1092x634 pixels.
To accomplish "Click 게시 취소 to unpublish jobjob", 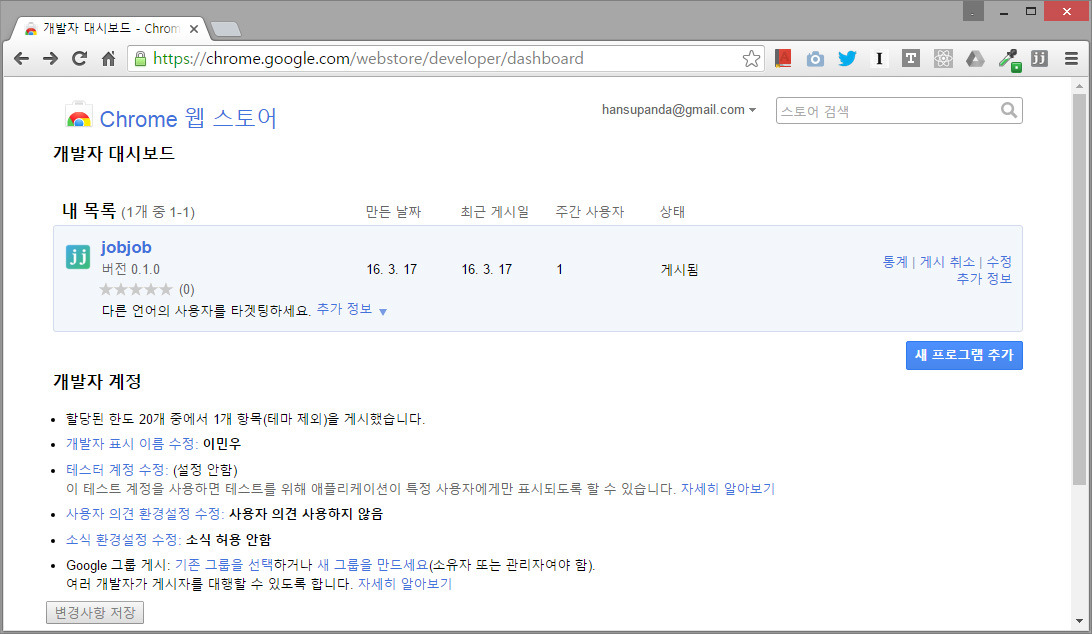I will [x=947, y=262].
